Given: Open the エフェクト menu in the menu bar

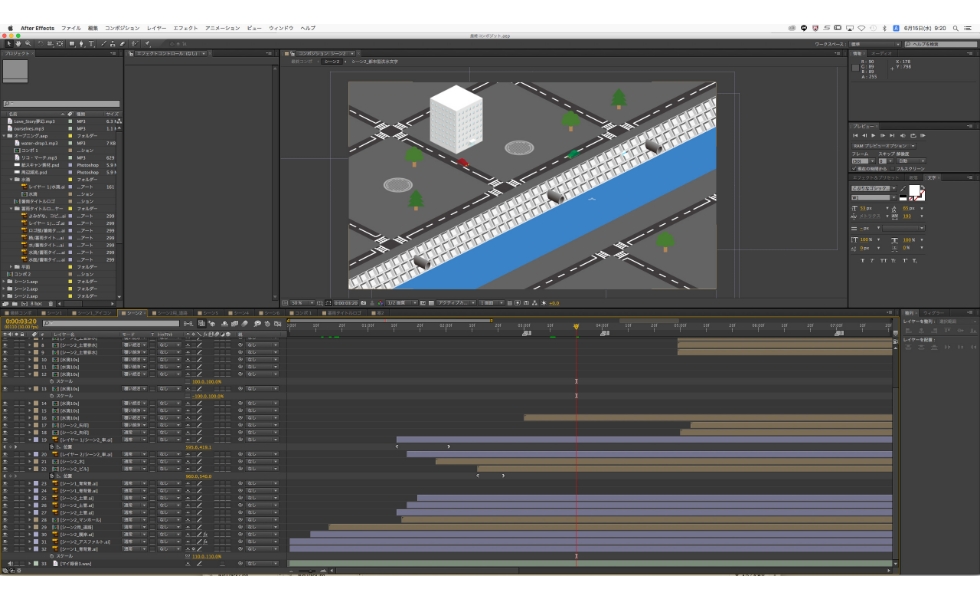Looking at the screenshot, I should [x=185, y=28].
